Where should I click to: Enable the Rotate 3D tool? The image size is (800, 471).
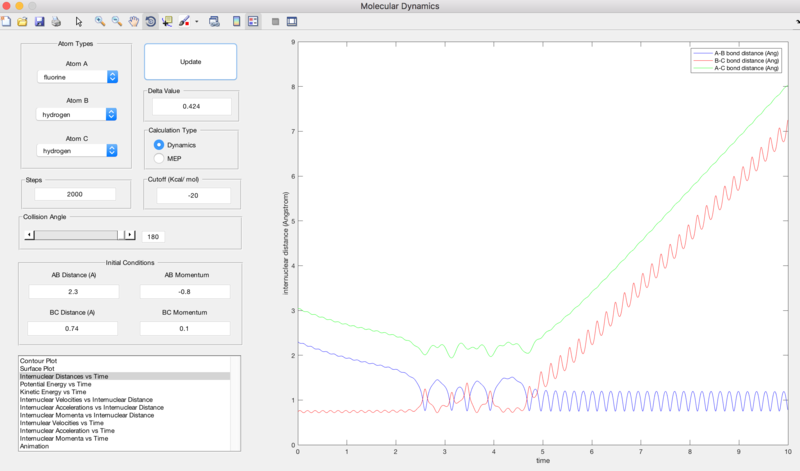coord(150,21)
